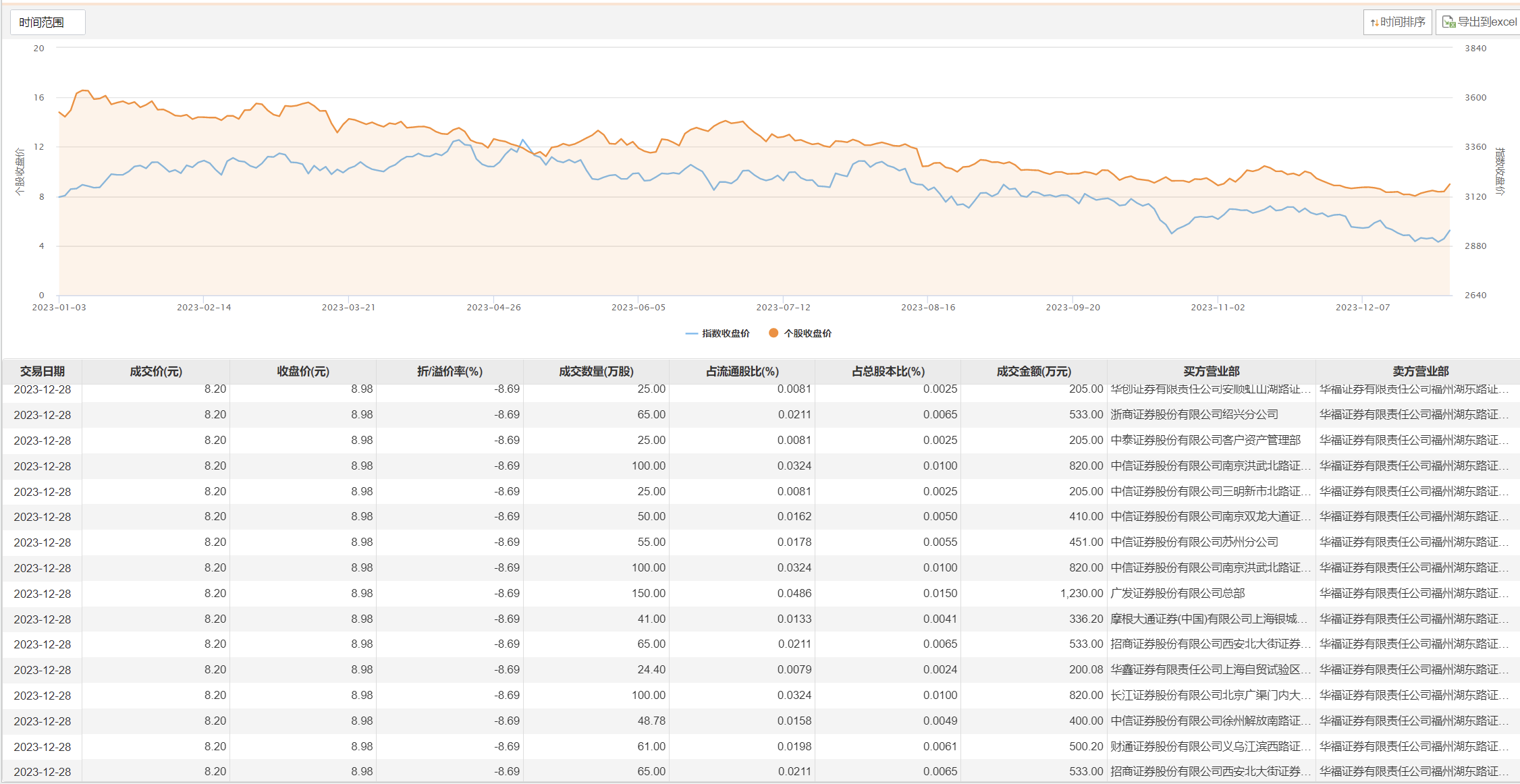Sort by 占流通股比(%) column header
This screenshot has width=1520, height=784.
[x=742, y=372]
